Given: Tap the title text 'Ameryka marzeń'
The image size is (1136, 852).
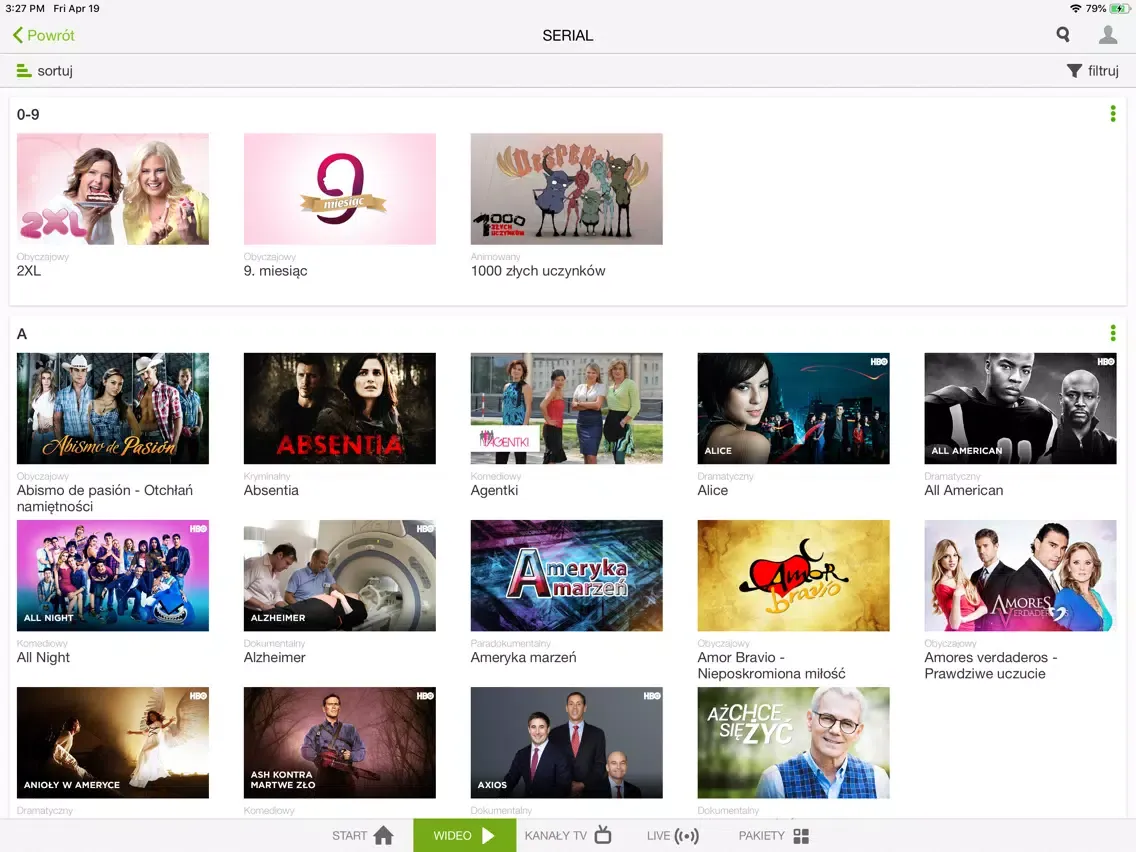Looking at the screenshot, I should (523, 657).
